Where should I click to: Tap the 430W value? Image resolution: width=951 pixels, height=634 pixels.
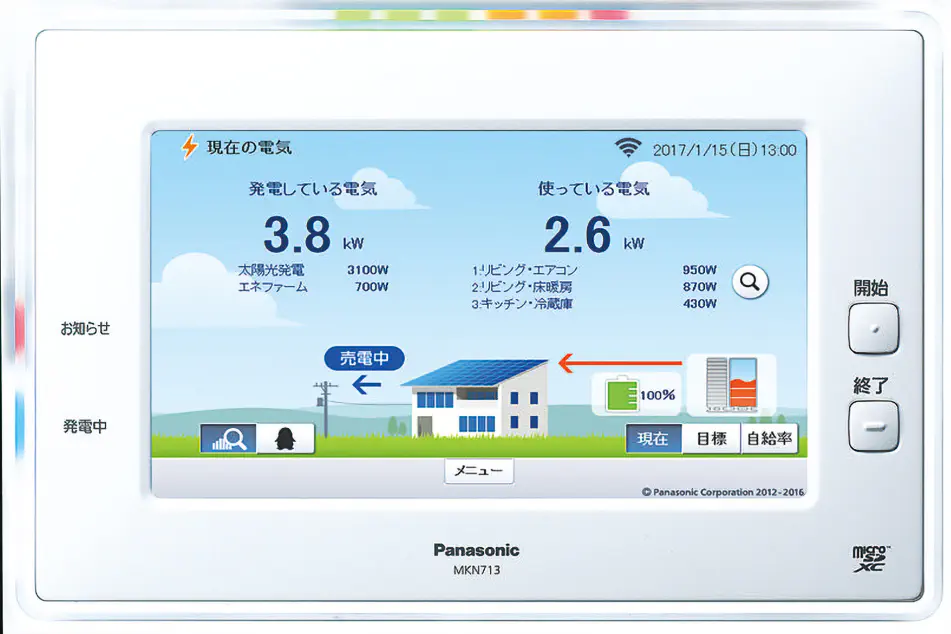point(700,304)
